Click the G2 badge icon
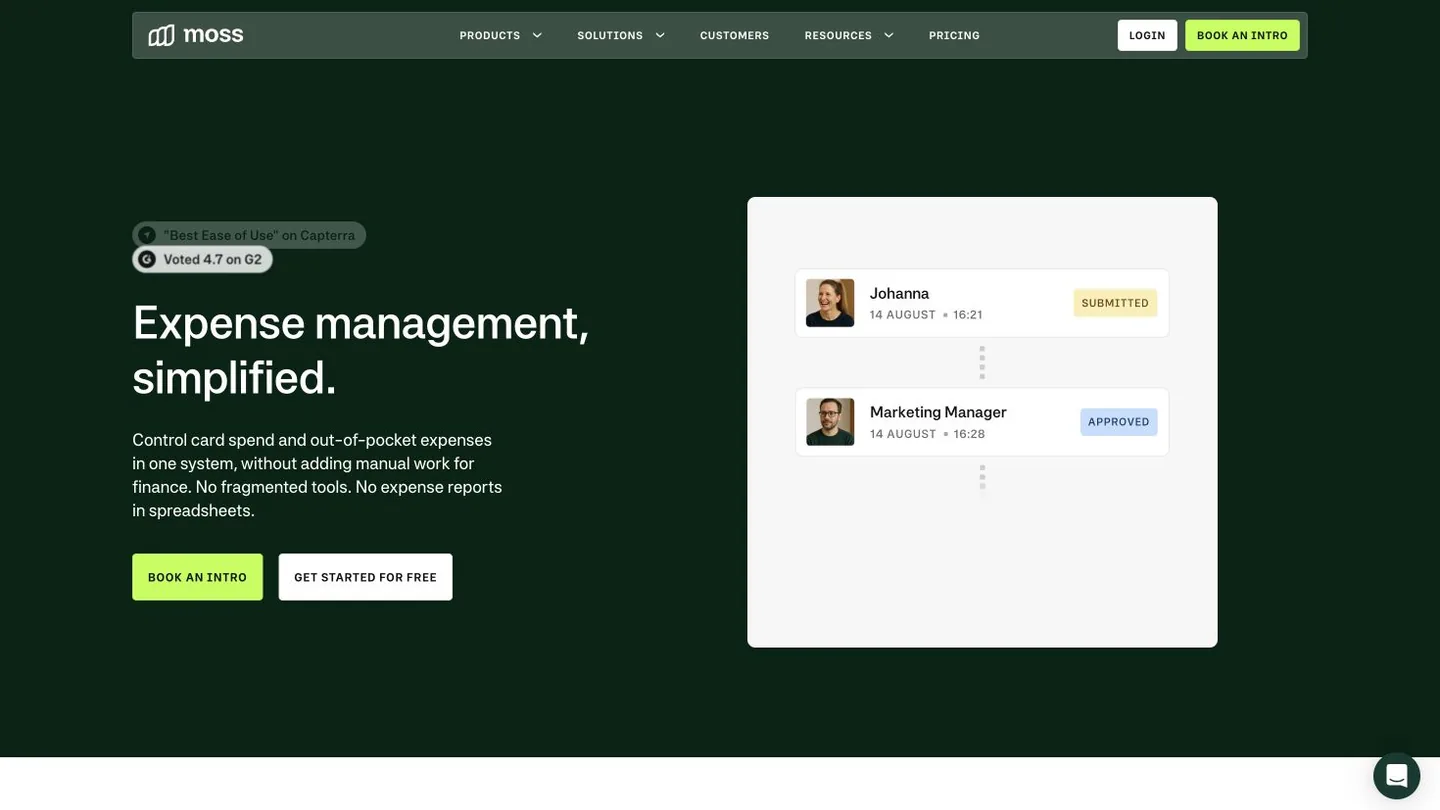Viewport: 1440px width, 810px height. coord(147,259)
